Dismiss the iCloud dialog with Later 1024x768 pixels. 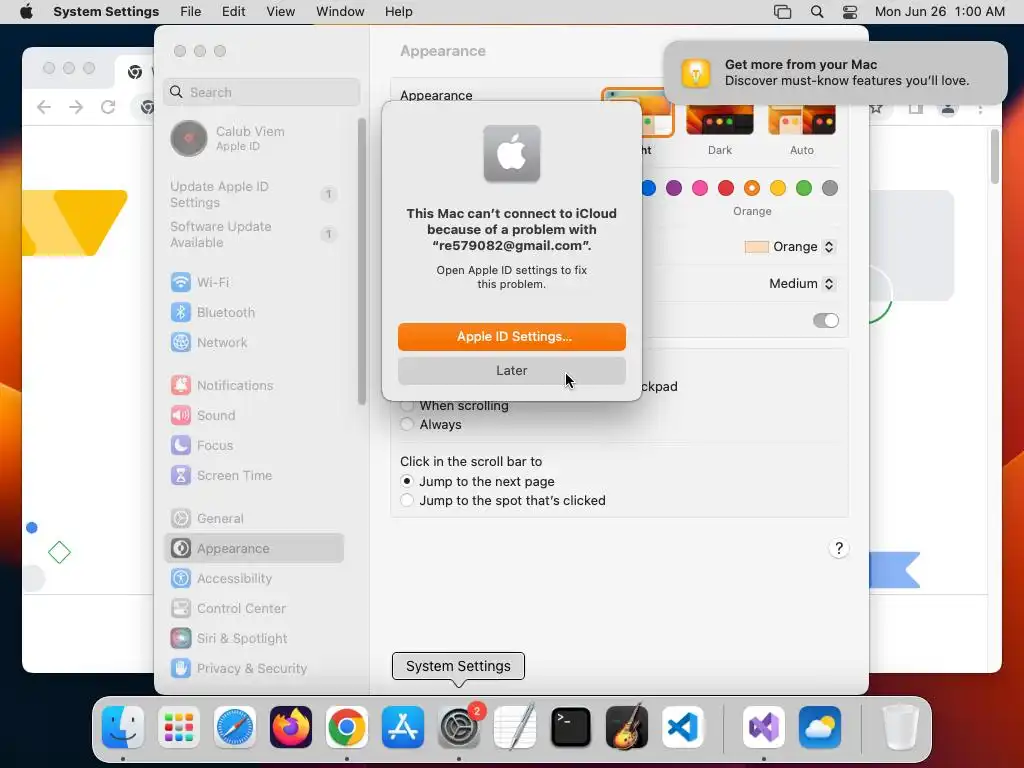pyautogui.click(x=511, y=370)
